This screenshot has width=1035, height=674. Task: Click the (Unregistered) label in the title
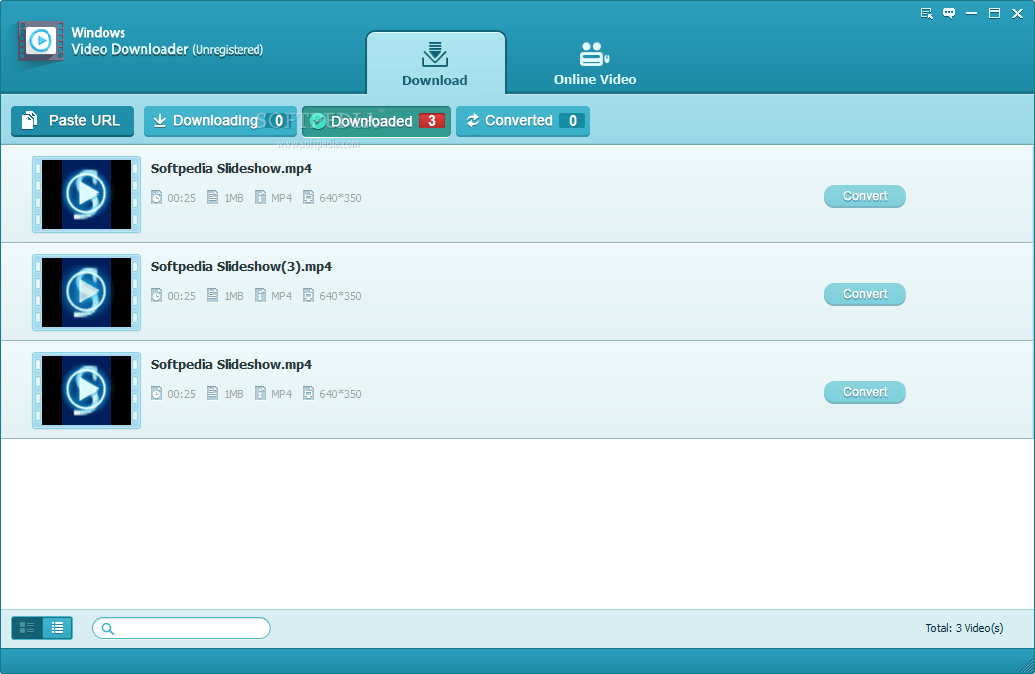click(228, 50)
